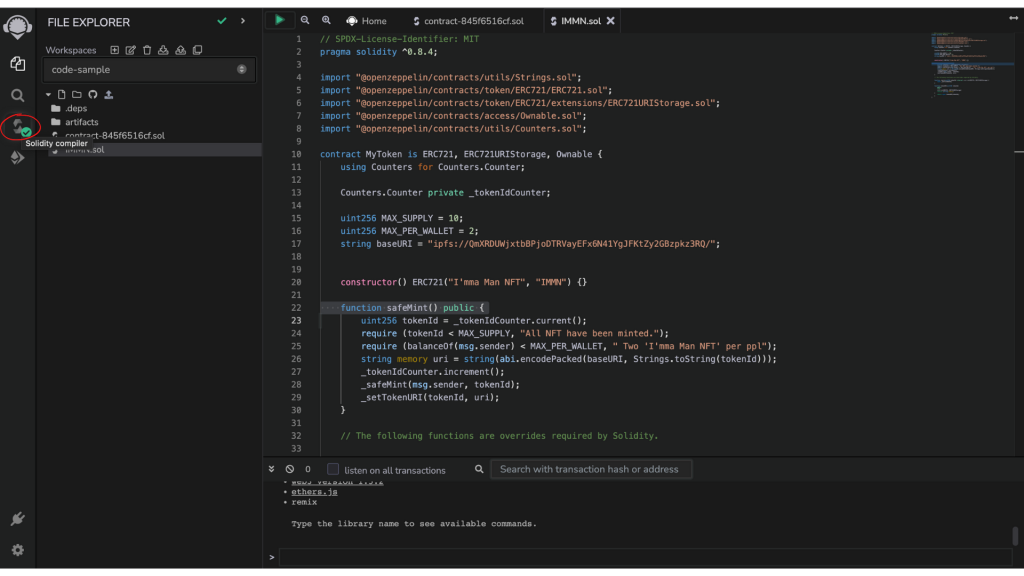1024x576 pixels.
Task: Click the 'Workspaces' label
Action: click(x=71, y=50)
